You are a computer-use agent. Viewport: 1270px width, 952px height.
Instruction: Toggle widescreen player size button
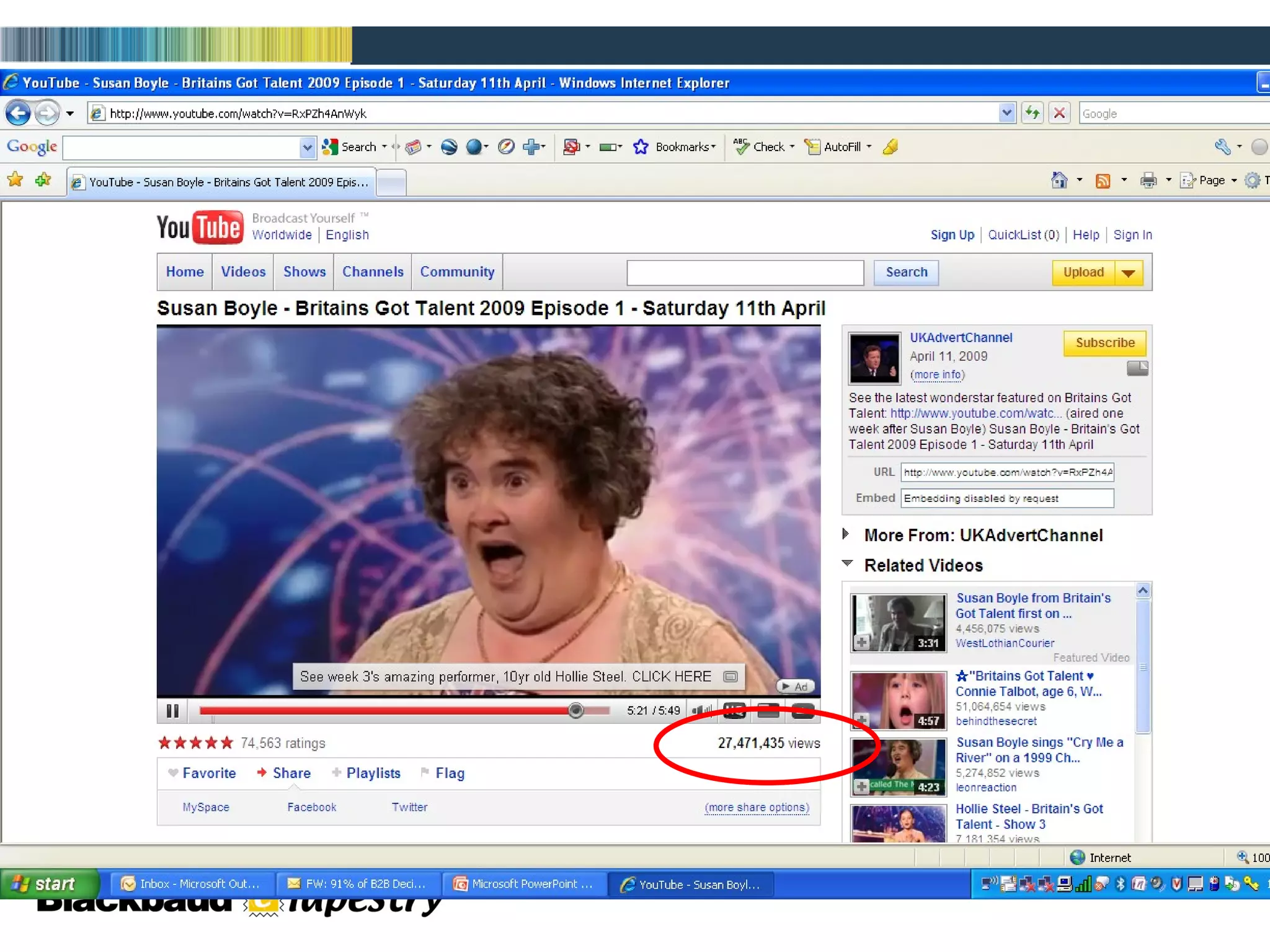768,711
